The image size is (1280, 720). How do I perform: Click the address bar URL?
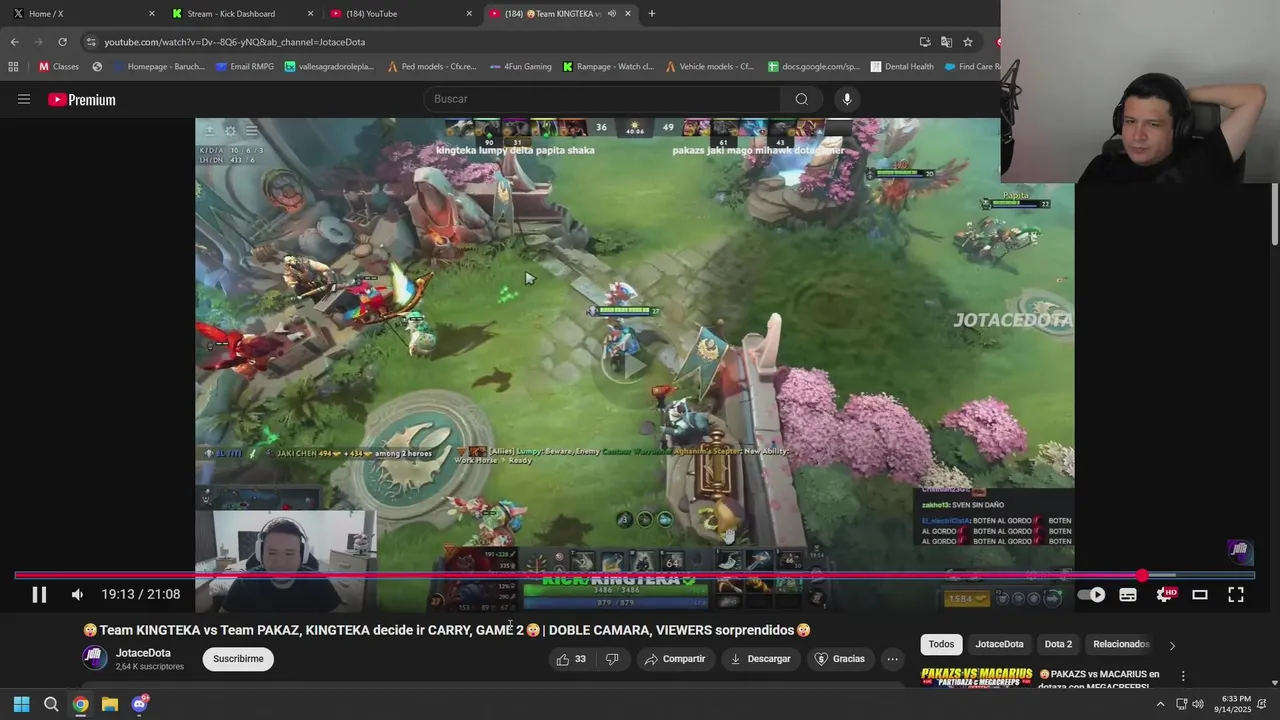click(234, 42)
